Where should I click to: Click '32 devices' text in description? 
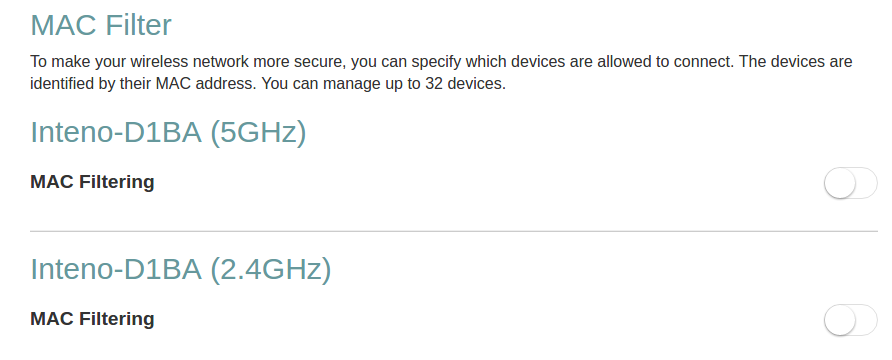(464, 84)
